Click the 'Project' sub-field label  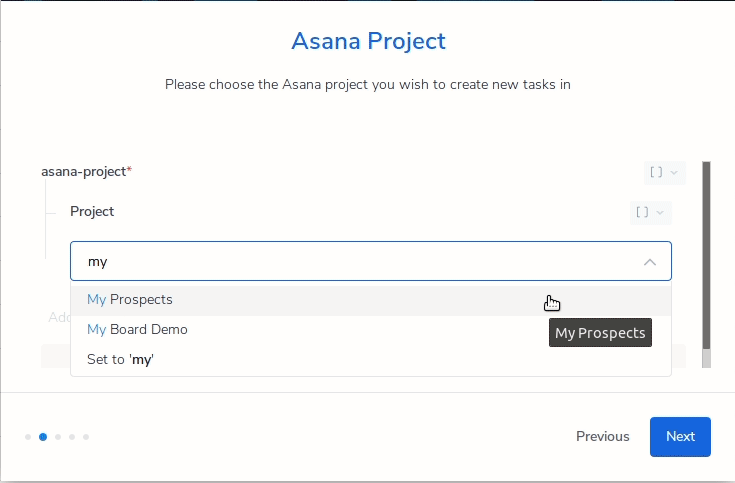point(92,212)
